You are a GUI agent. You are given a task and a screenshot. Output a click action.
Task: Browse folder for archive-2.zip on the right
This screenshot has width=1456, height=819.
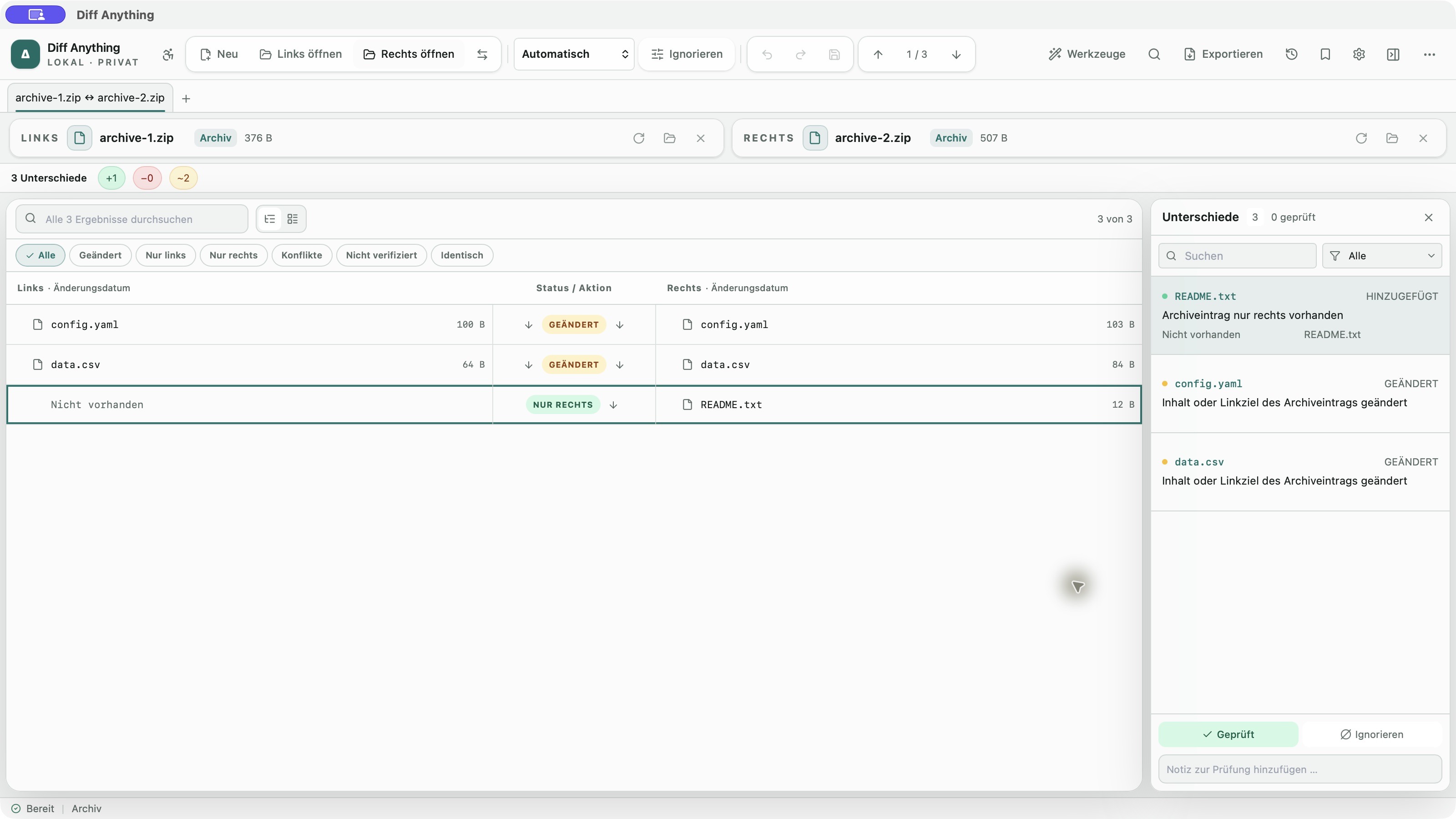coord(1392,138)
